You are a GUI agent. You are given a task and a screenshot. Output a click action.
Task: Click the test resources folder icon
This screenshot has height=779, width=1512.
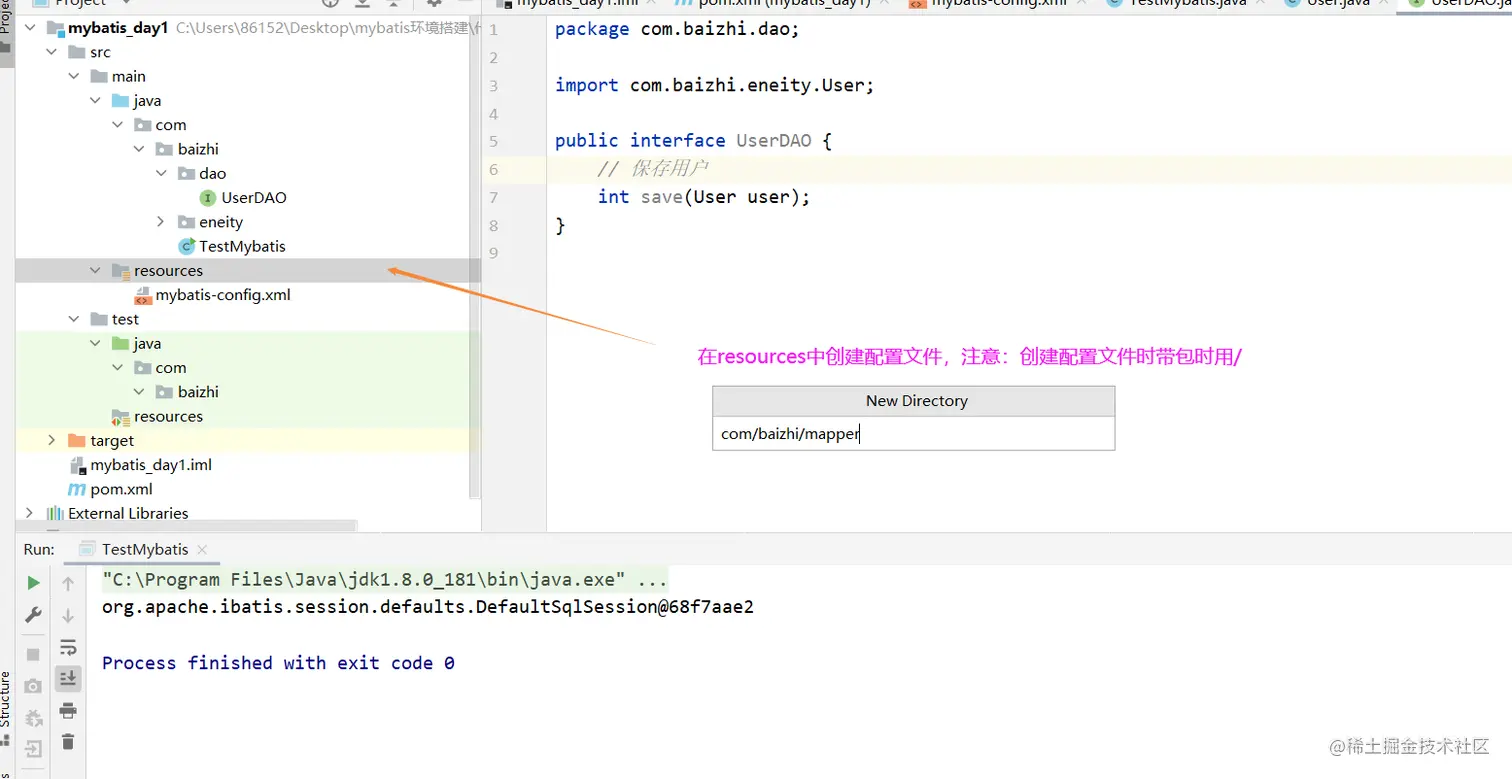pyautogui.click(x=121, y=417)
